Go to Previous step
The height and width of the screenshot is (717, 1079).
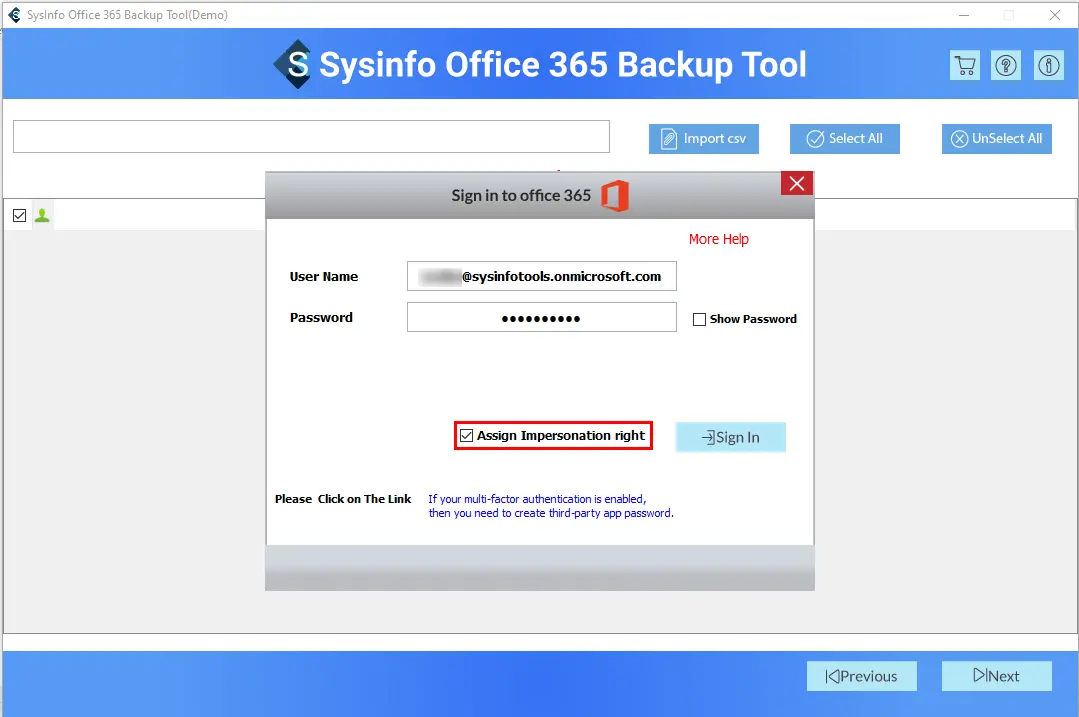(862, 676)
